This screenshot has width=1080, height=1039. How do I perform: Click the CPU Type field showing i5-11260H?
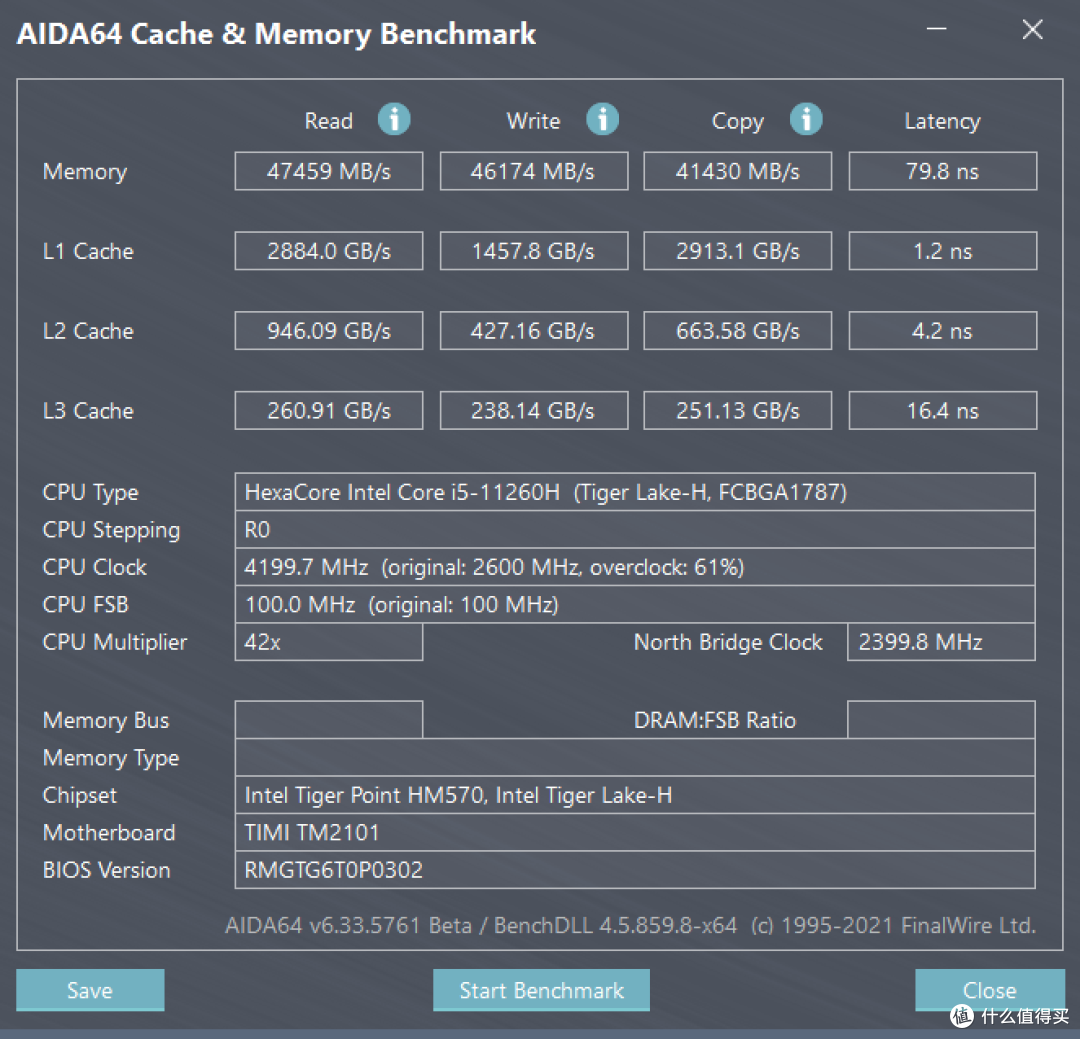point(634,492)
